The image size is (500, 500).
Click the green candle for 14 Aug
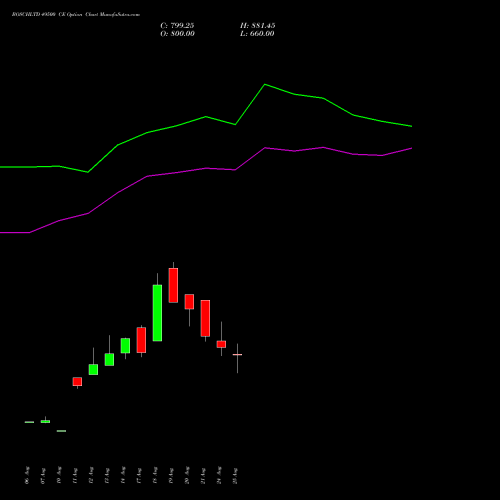pyautogui.click(x=125, y=346)
